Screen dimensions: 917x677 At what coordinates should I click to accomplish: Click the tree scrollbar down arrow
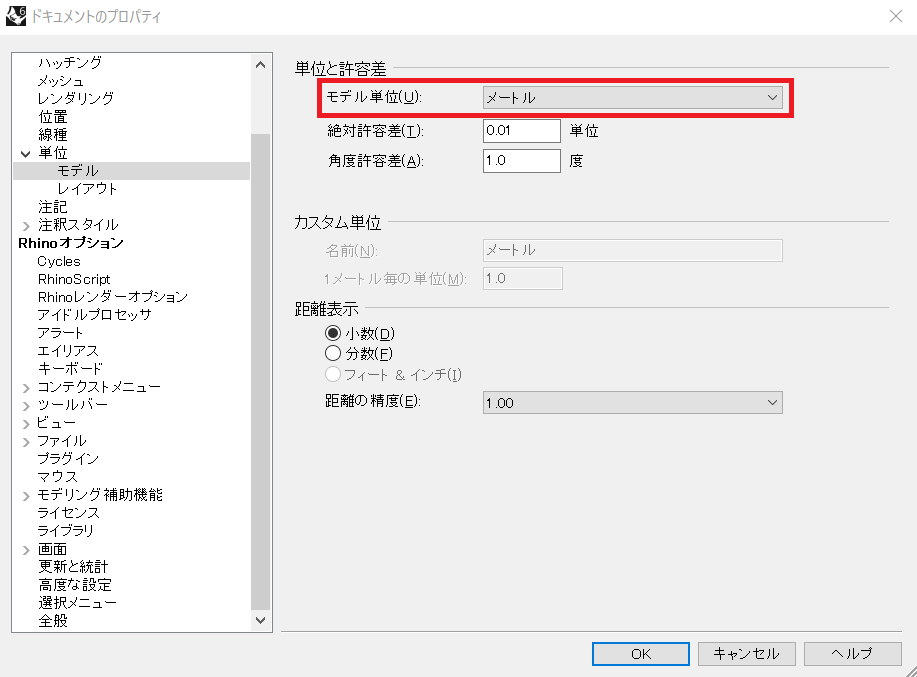tap(261, 620)
